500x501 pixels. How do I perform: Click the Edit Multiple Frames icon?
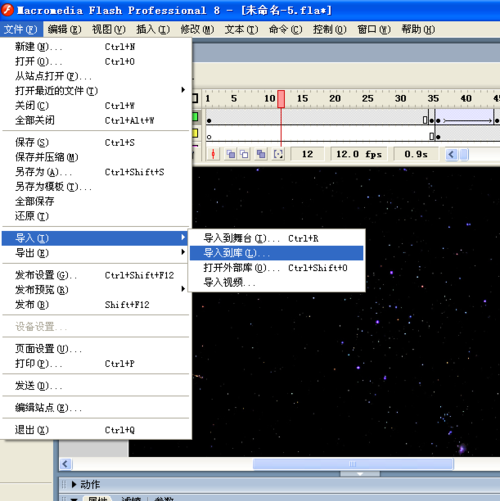click(261, 154)
